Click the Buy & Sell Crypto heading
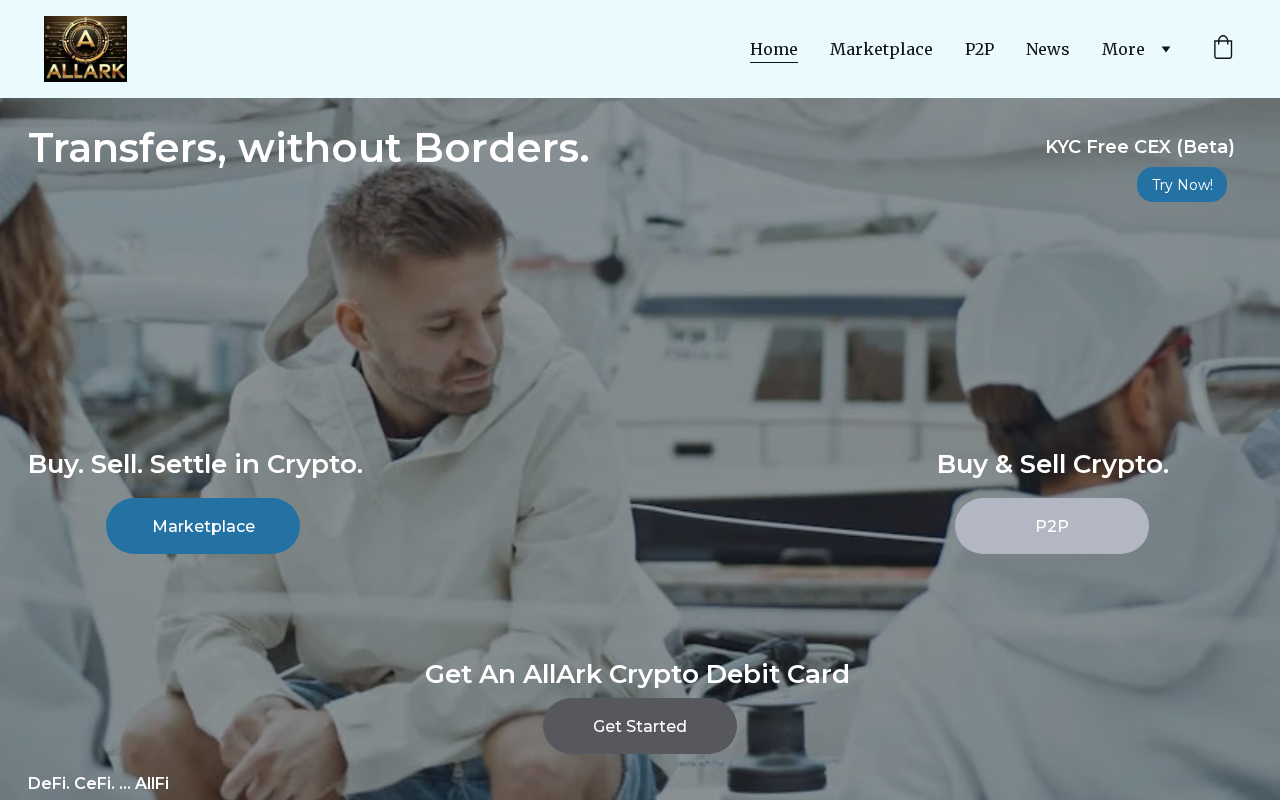 click(x=1052, y=464)
